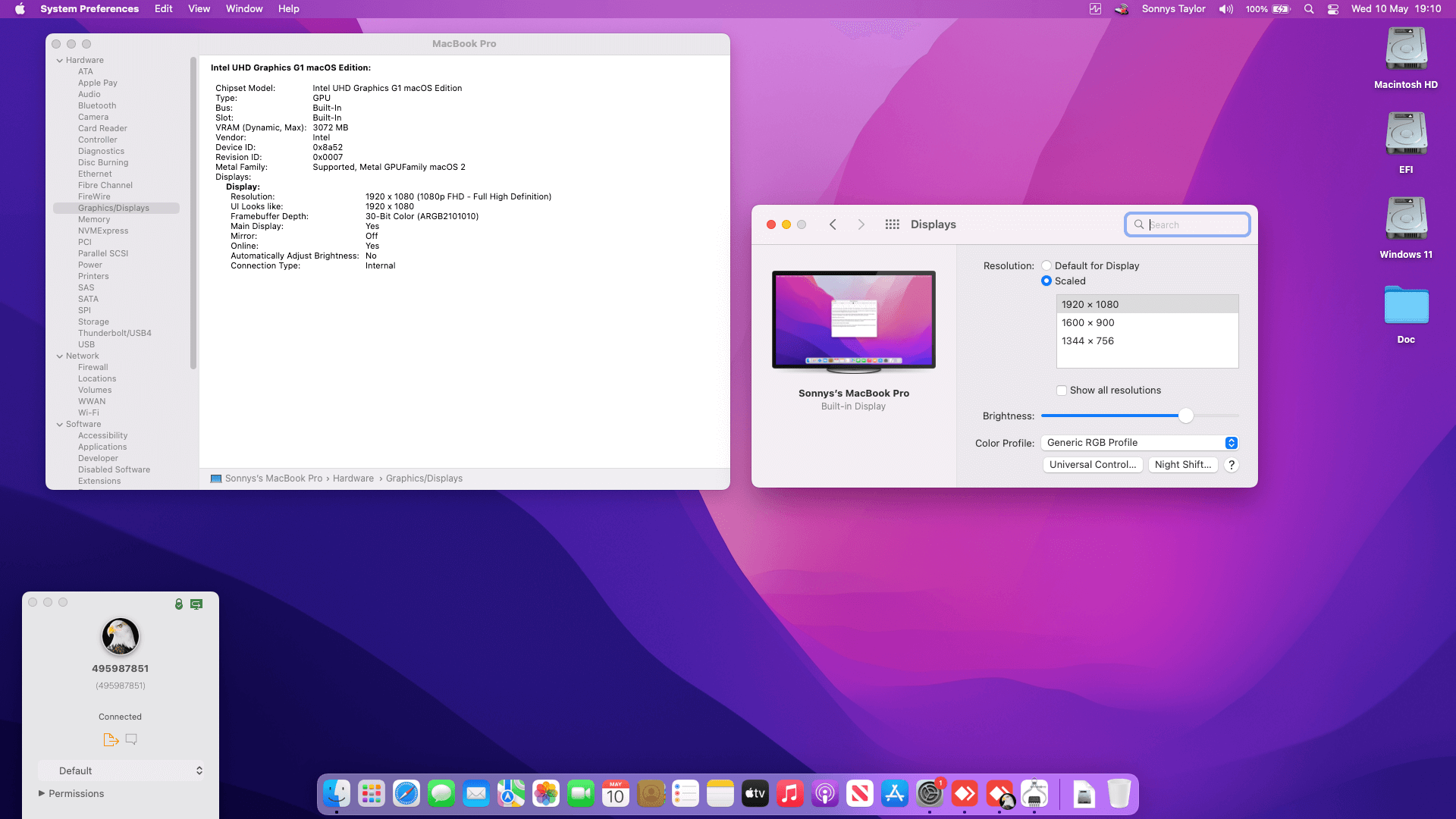Expand the Permissions disclosure triangle

point(42,793)
